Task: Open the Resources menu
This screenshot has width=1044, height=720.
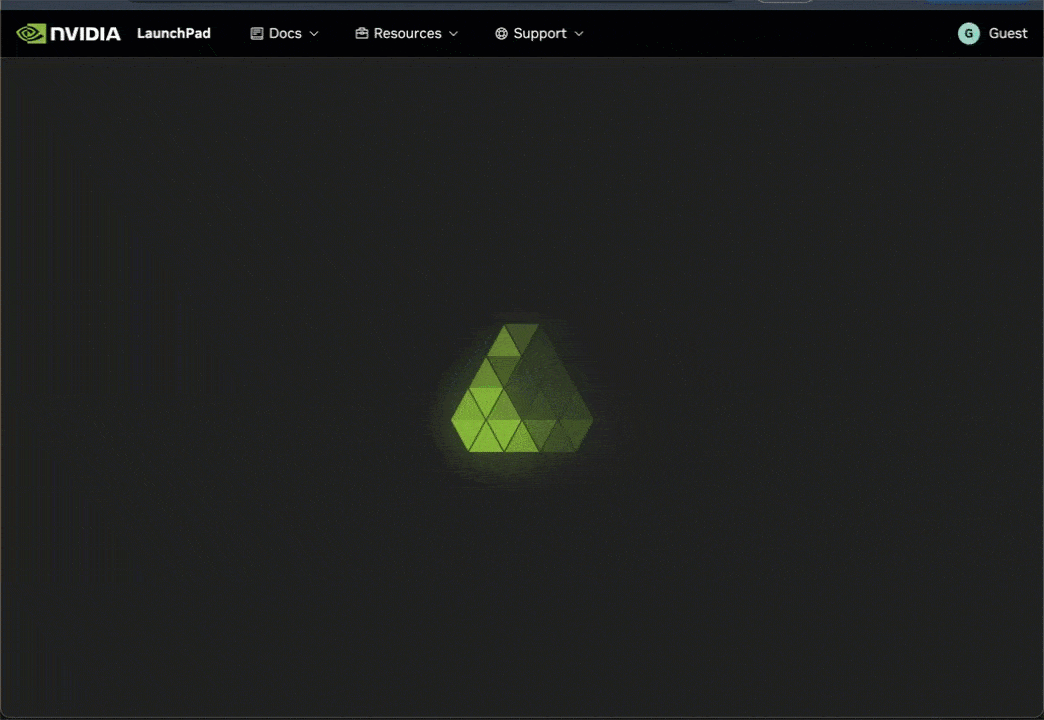Action: [407, 33]
